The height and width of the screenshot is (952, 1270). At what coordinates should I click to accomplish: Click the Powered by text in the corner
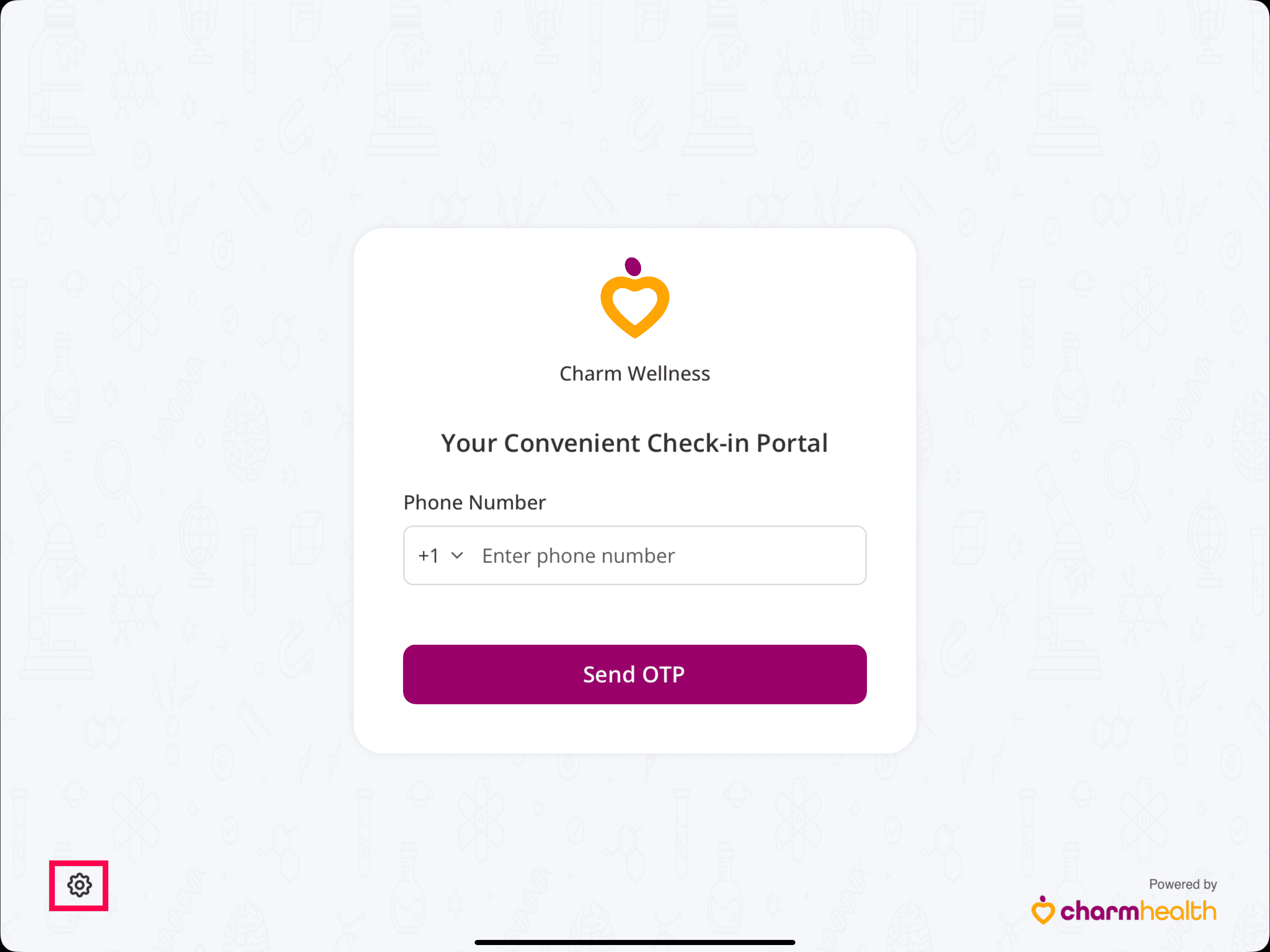point(1183,884)
